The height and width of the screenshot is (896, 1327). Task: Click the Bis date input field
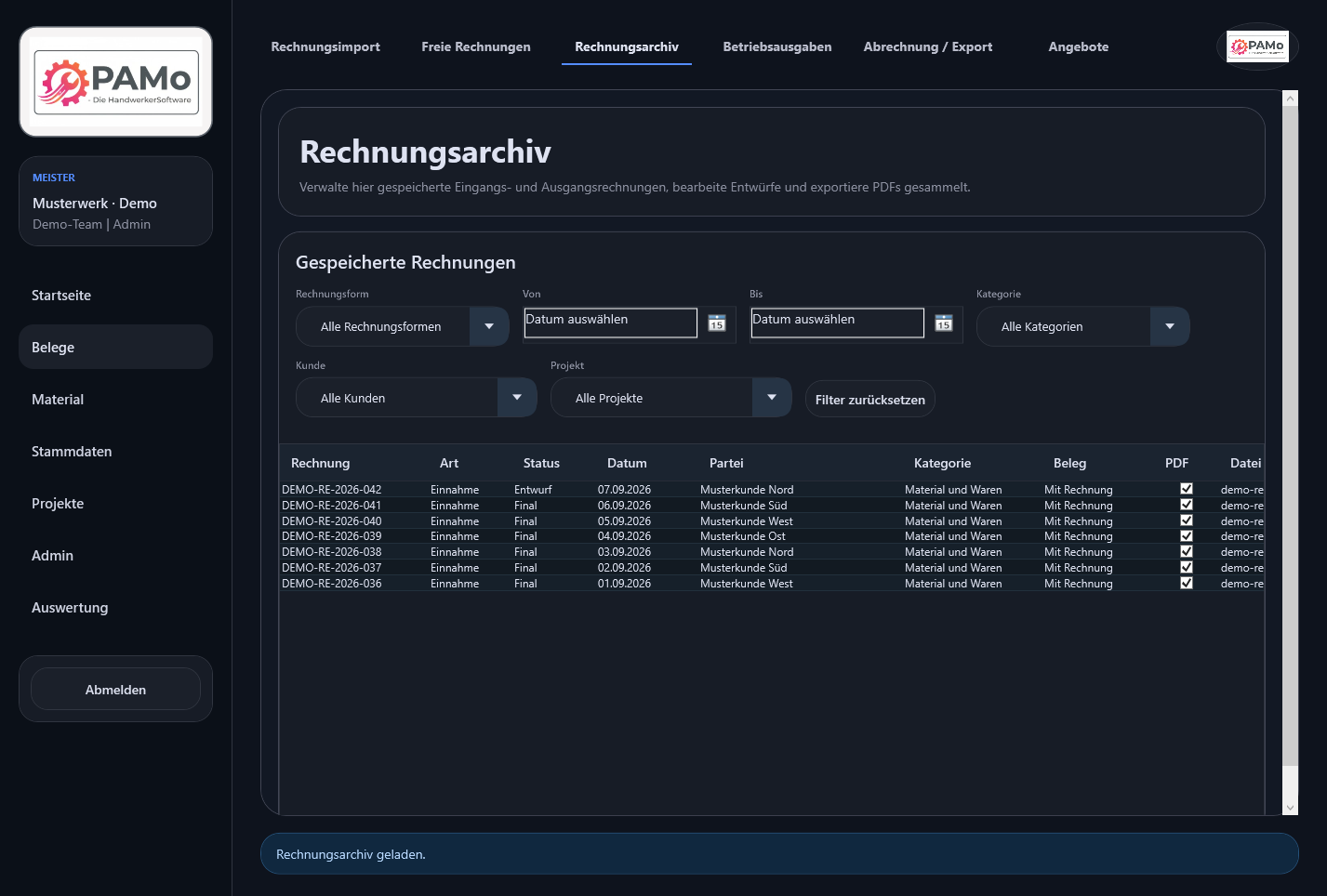coord(838,323)
